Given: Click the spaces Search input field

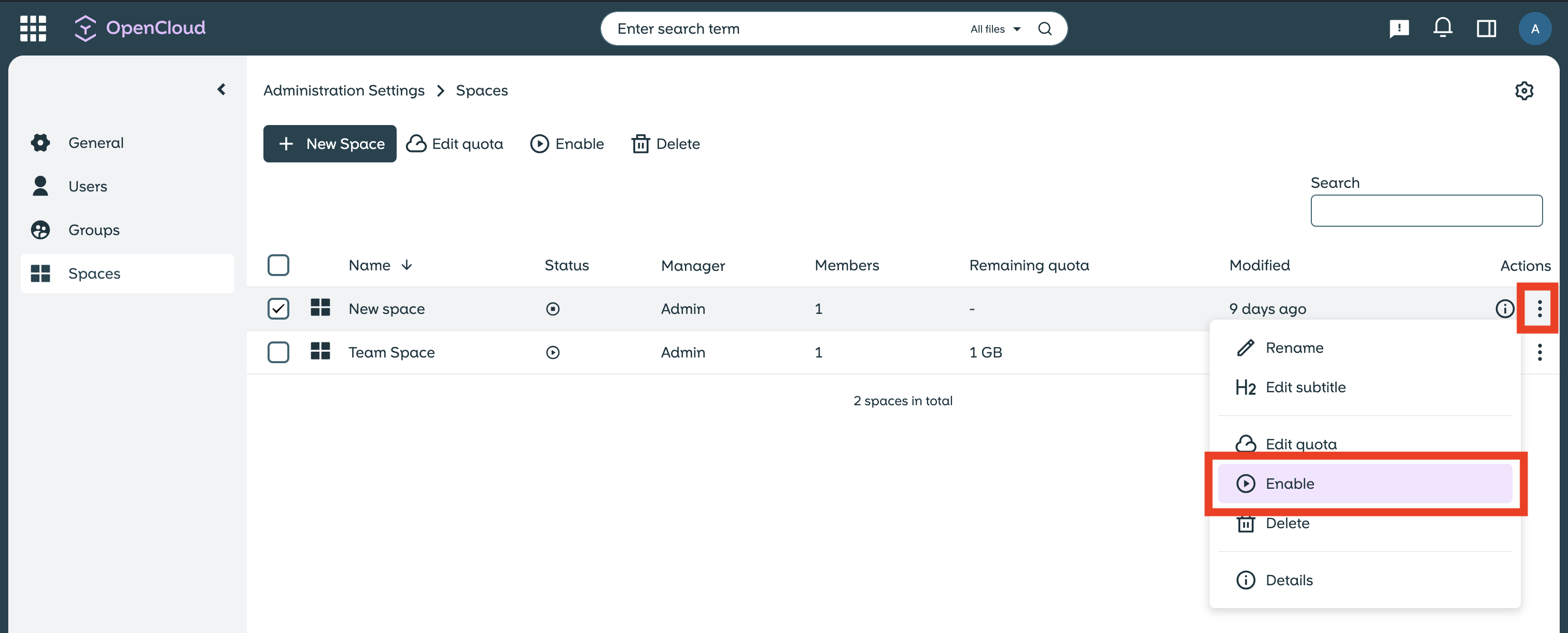Looking at the screenshot, I should (1425, 211).
